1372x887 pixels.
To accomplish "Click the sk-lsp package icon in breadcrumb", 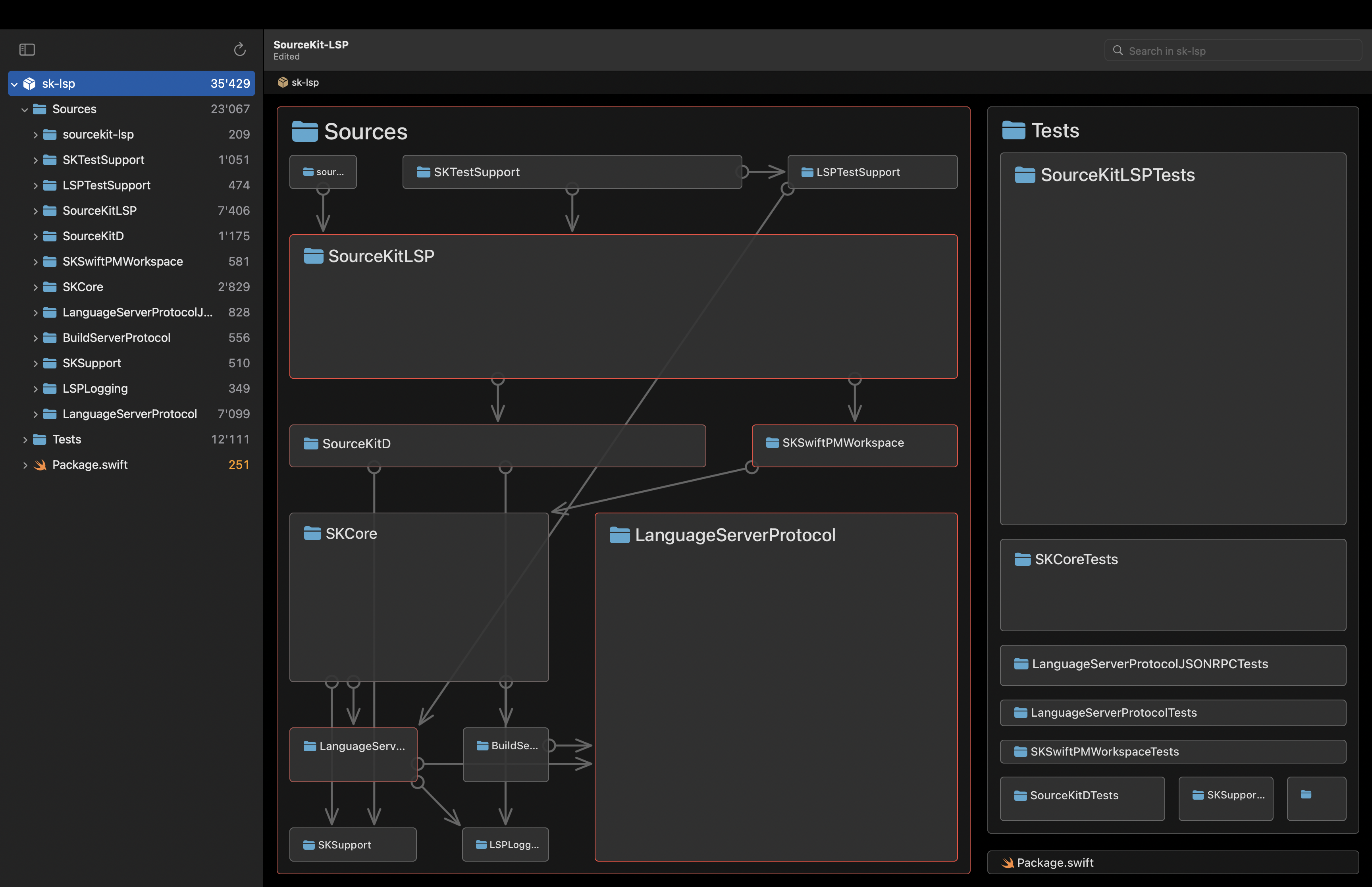I will pyautogui.click(x=283, y=82).
